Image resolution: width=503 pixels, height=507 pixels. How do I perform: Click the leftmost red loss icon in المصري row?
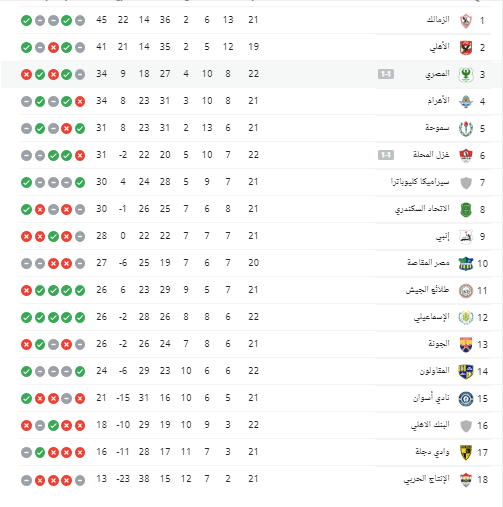point(26,75)
